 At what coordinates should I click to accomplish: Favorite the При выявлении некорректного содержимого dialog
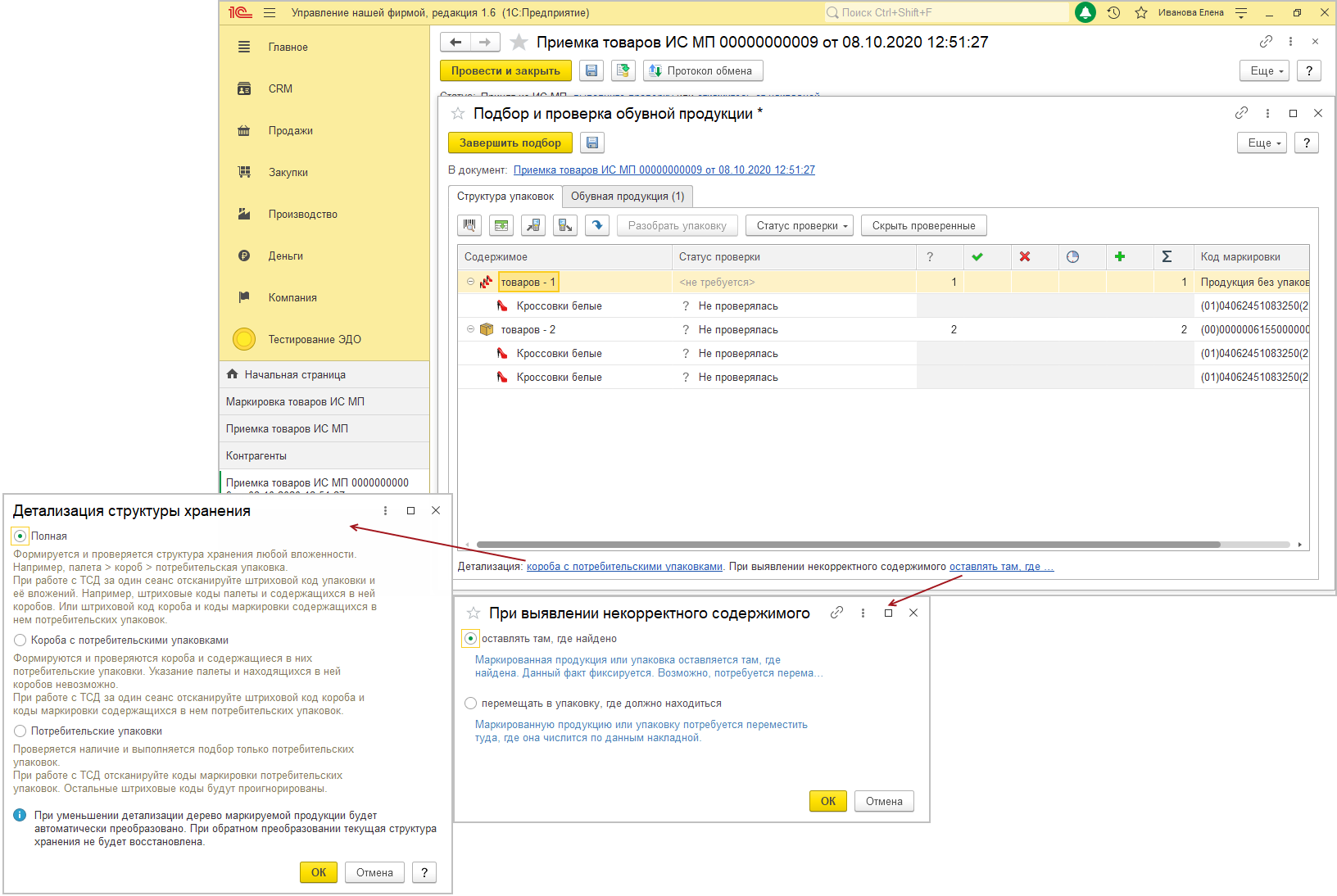(474, 613)
